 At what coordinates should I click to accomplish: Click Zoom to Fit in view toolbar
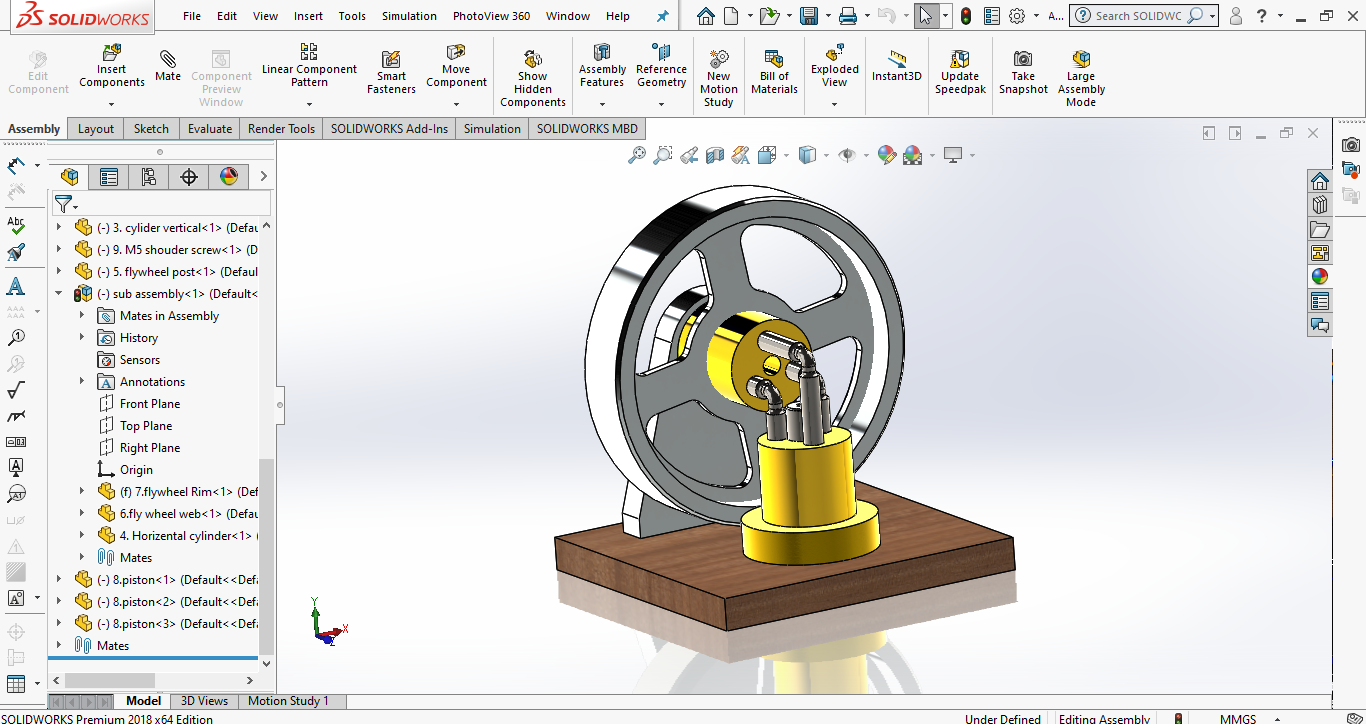(636, 155)
